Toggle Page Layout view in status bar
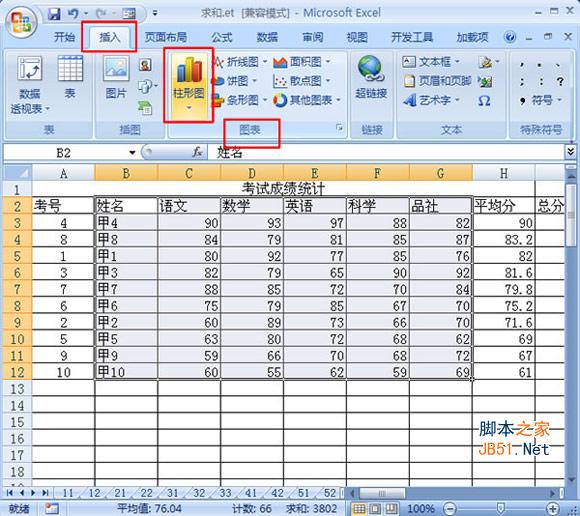Image resolution: width=580 pixels, height=516 pixels. (375, 509)
